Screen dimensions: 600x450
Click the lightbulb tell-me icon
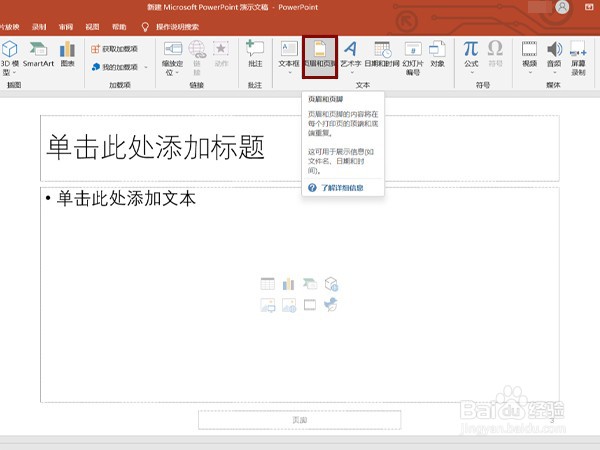[x=145, y=27]
